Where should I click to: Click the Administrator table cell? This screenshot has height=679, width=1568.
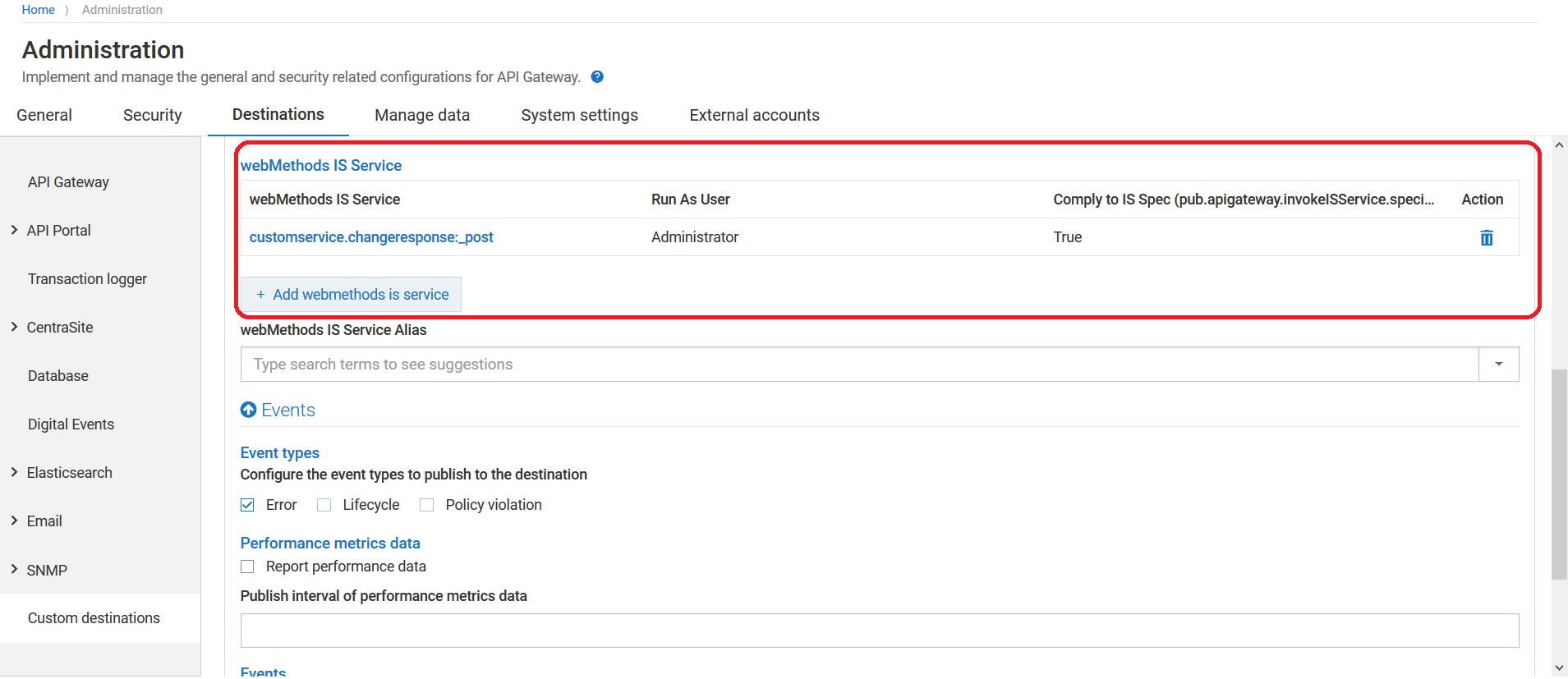695,237
